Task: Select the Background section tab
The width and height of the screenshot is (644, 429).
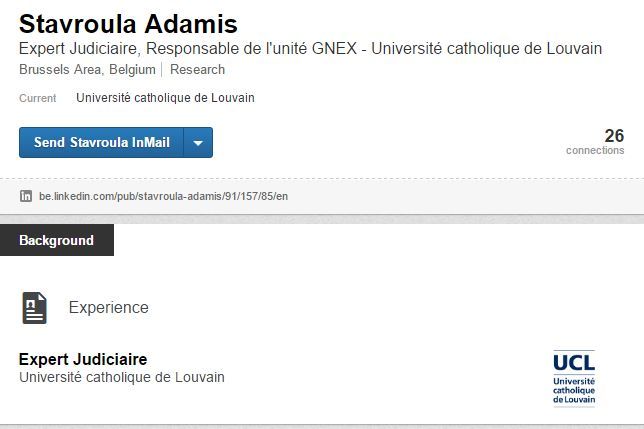Action: tap(57, 240)
